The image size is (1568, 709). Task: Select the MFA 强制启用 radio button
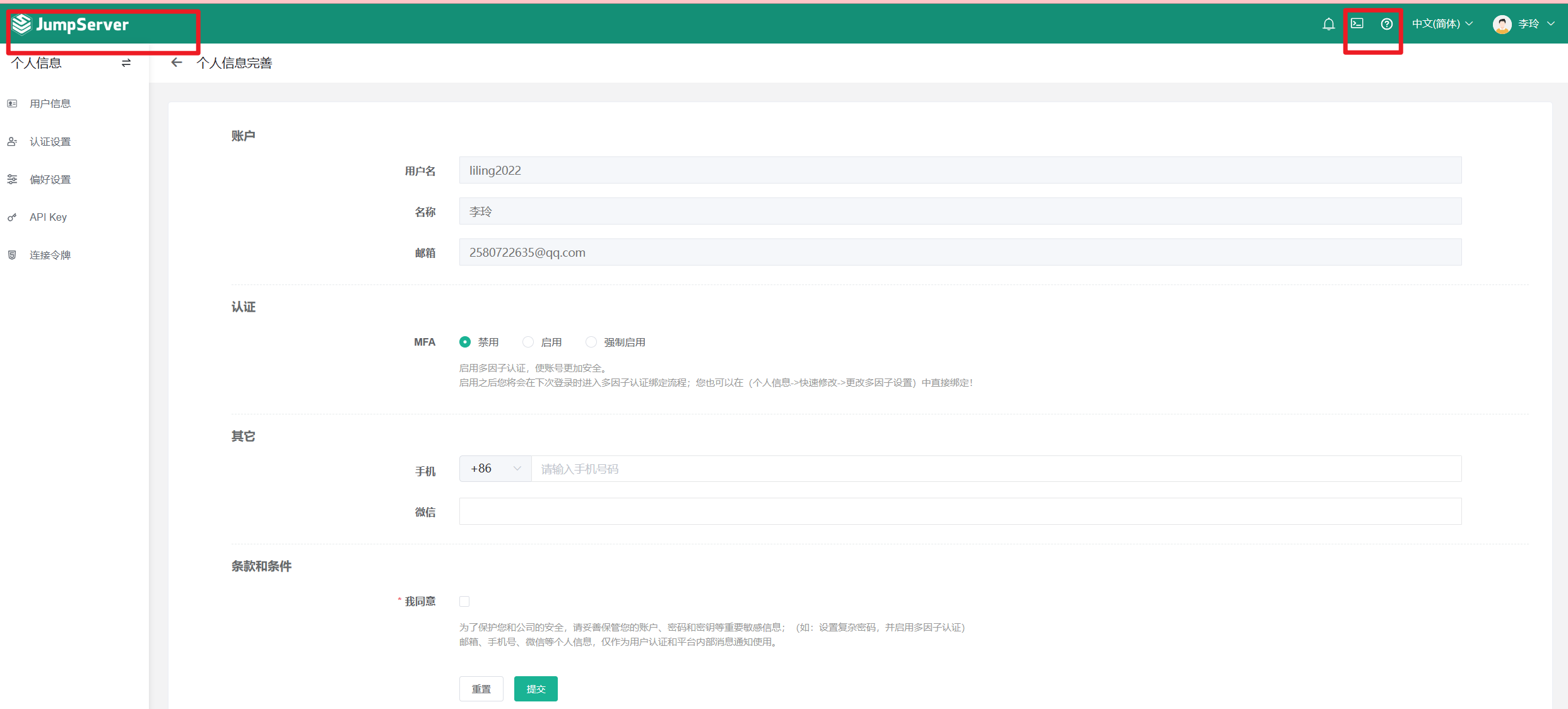591,342
